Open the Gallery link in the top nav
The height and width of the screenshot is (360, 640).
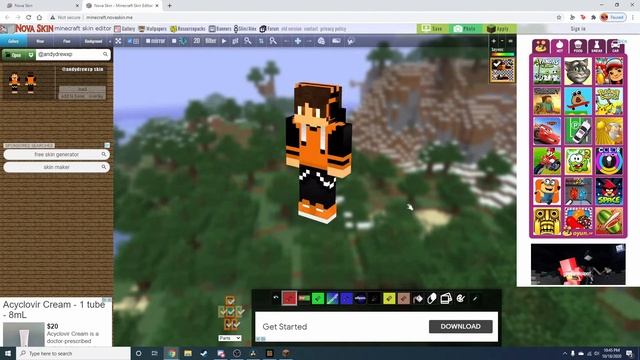coord(124,29)
